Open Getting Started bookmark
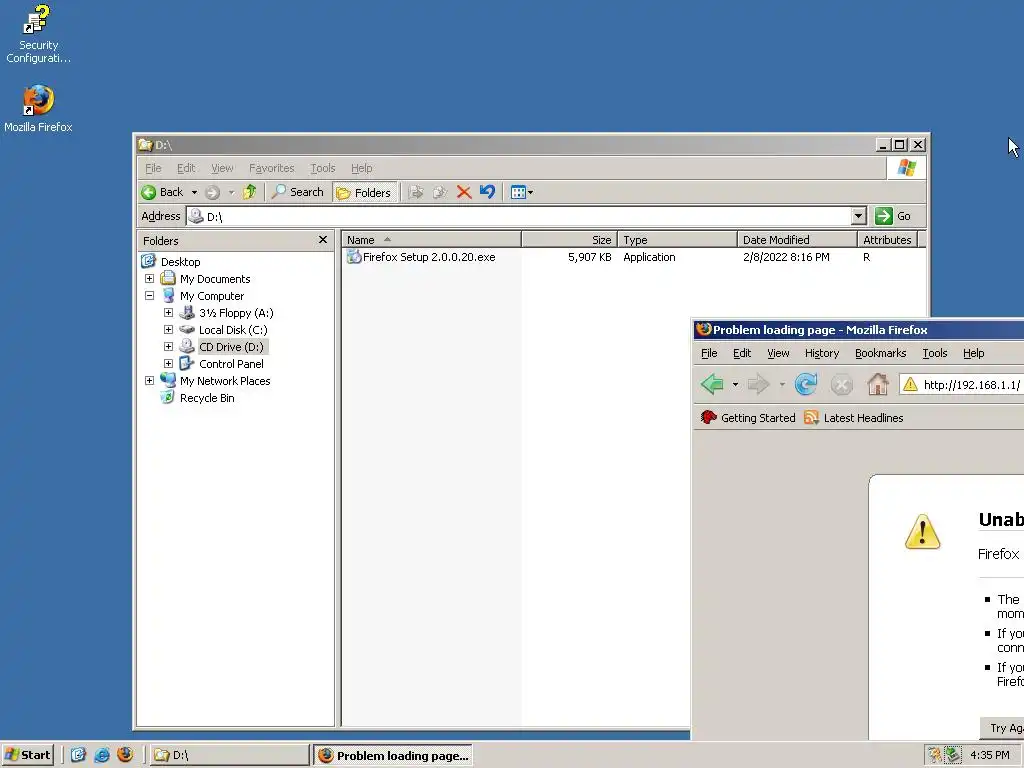Viewport: 1024px width, 768px height. pos(748,418)
